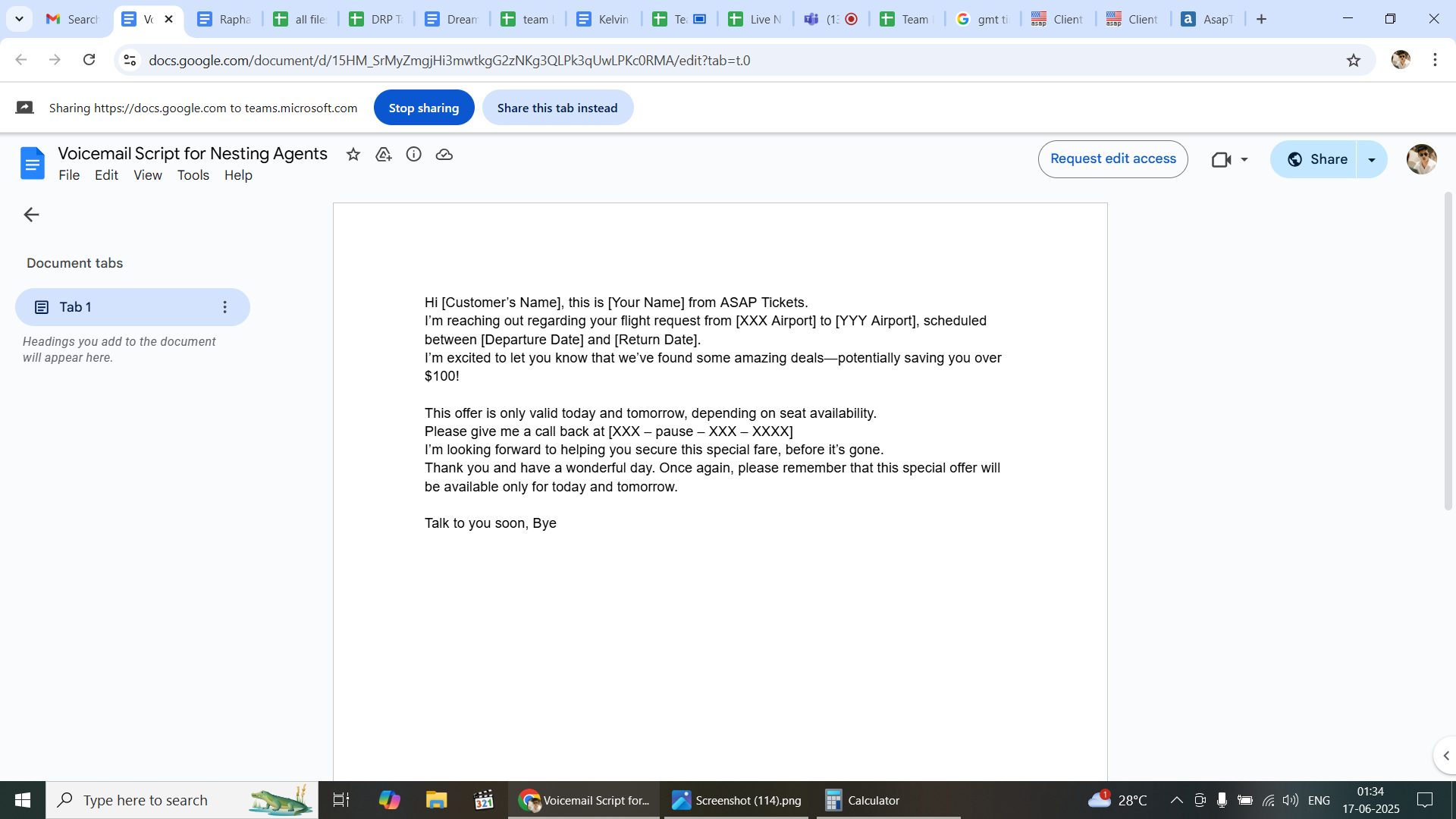Click the add to Drive shortcut icon
This screenshot has height=819, width=1456.
coord(383,155)
